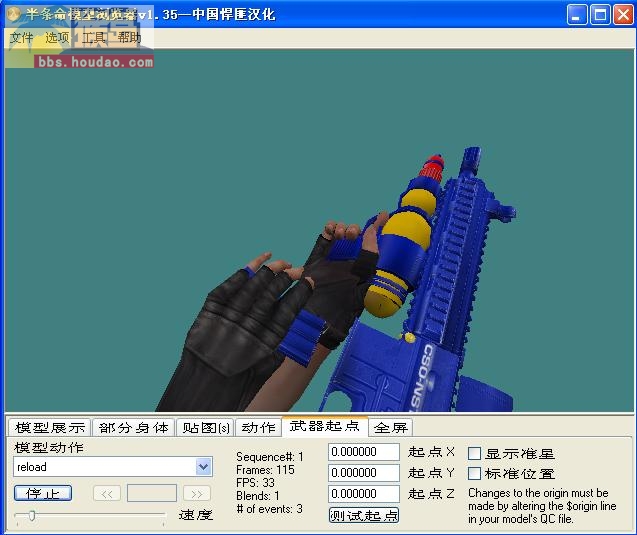The width and height of the screenshot is (637, 535).
Task: Switch to the 动作 tab
Action: tap(258, 428)
